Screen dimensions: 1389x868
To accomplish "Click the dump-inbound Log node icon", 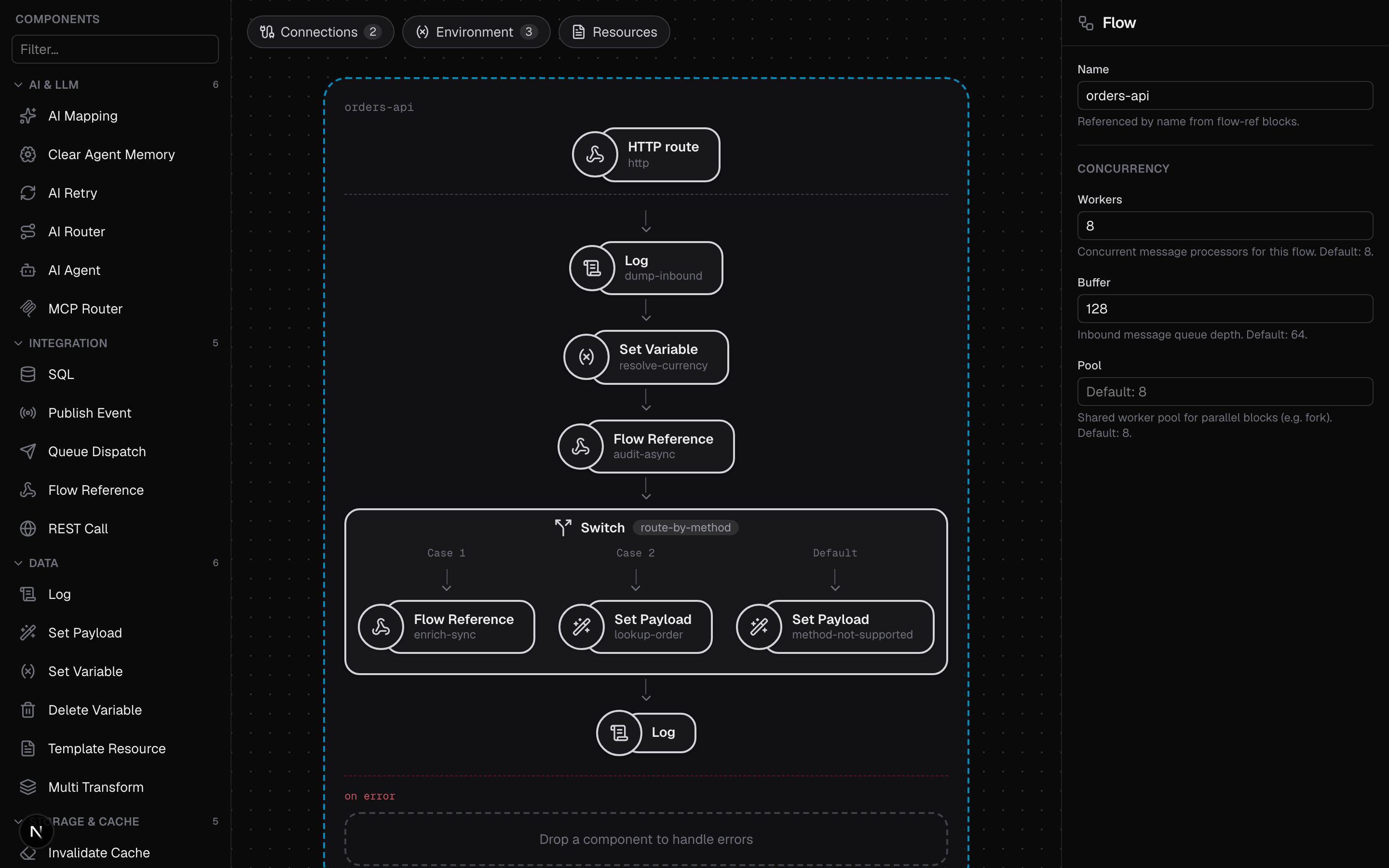I will point(592,268).
